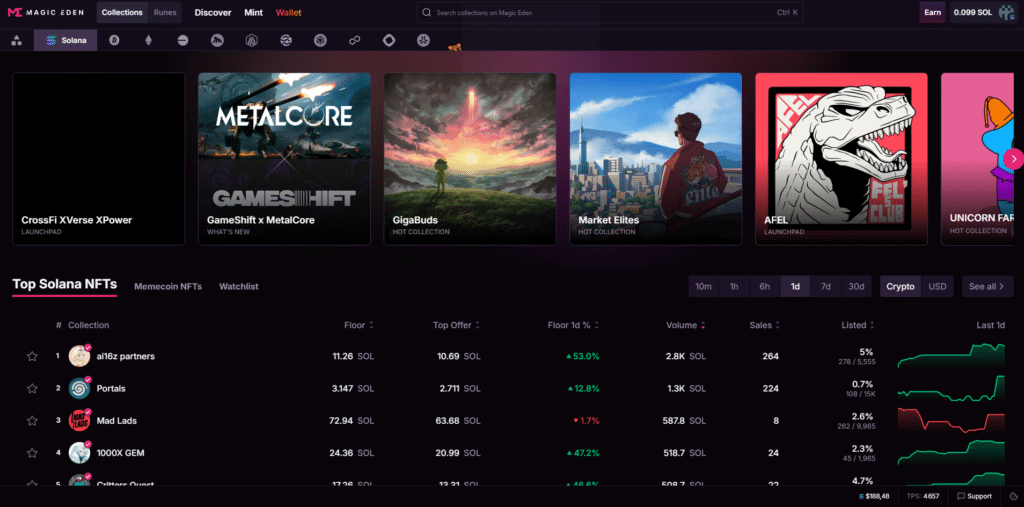This screenshot has height=507, width=1024.
Task: Set the time range to 7d
Action: tap(825, 286)
